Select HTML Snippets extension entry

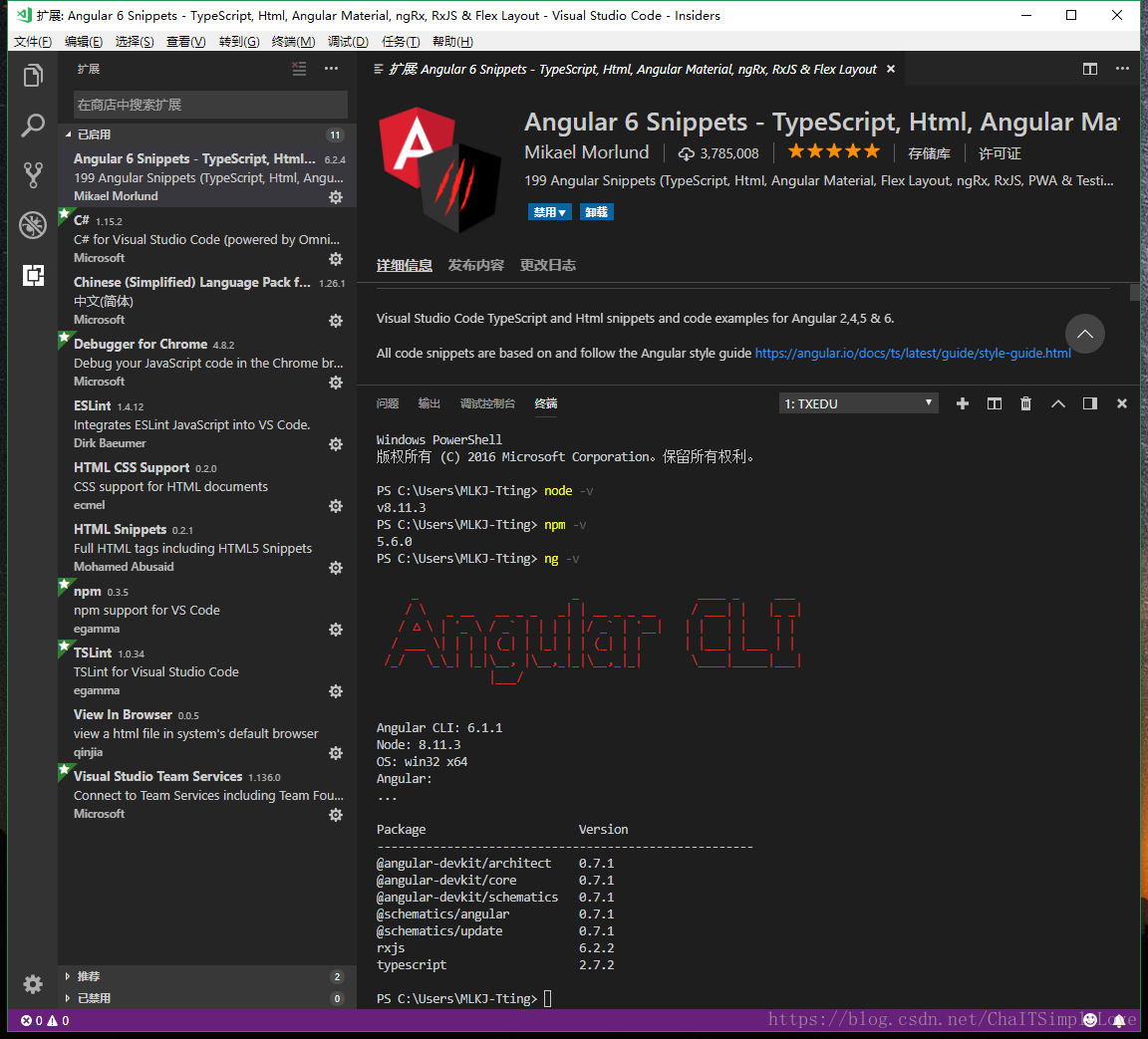coord(207,547)
